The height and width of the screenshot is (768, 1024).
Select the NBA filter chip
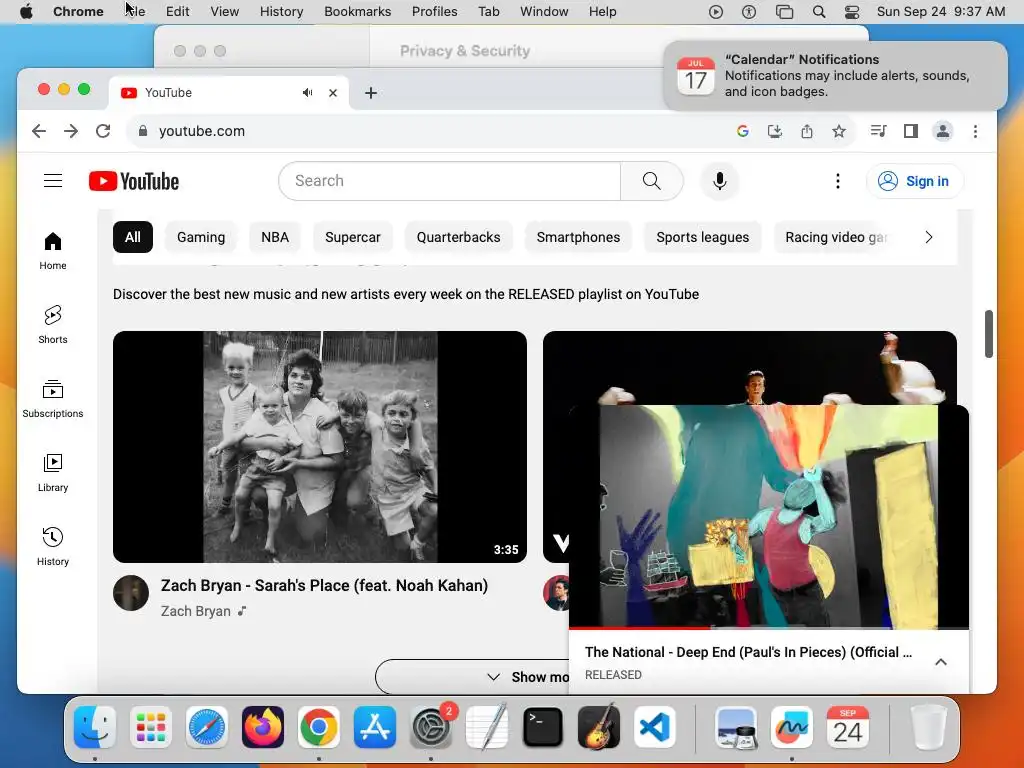275,237
